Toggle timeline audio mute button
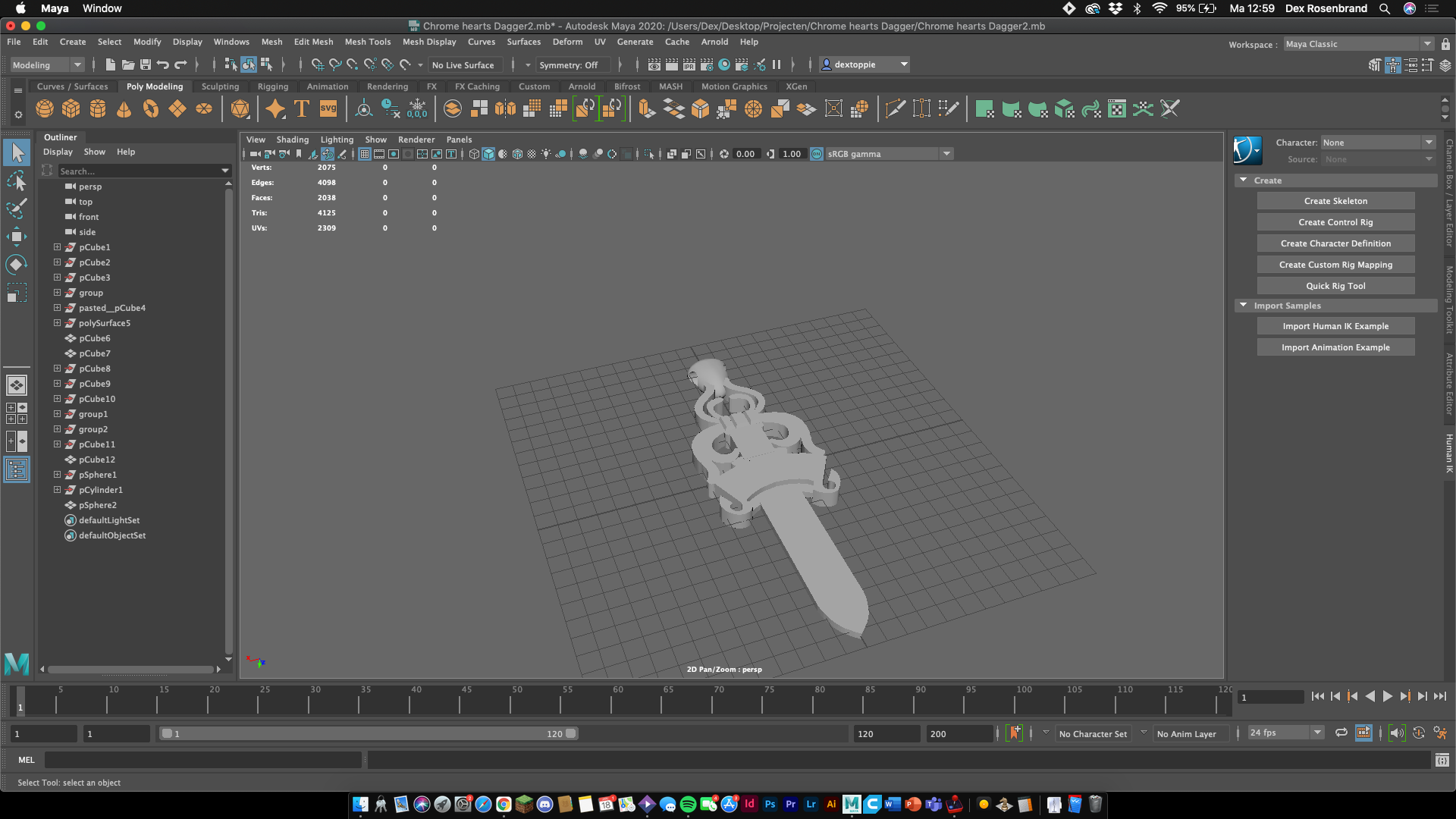 click(x=1397, y=733)
